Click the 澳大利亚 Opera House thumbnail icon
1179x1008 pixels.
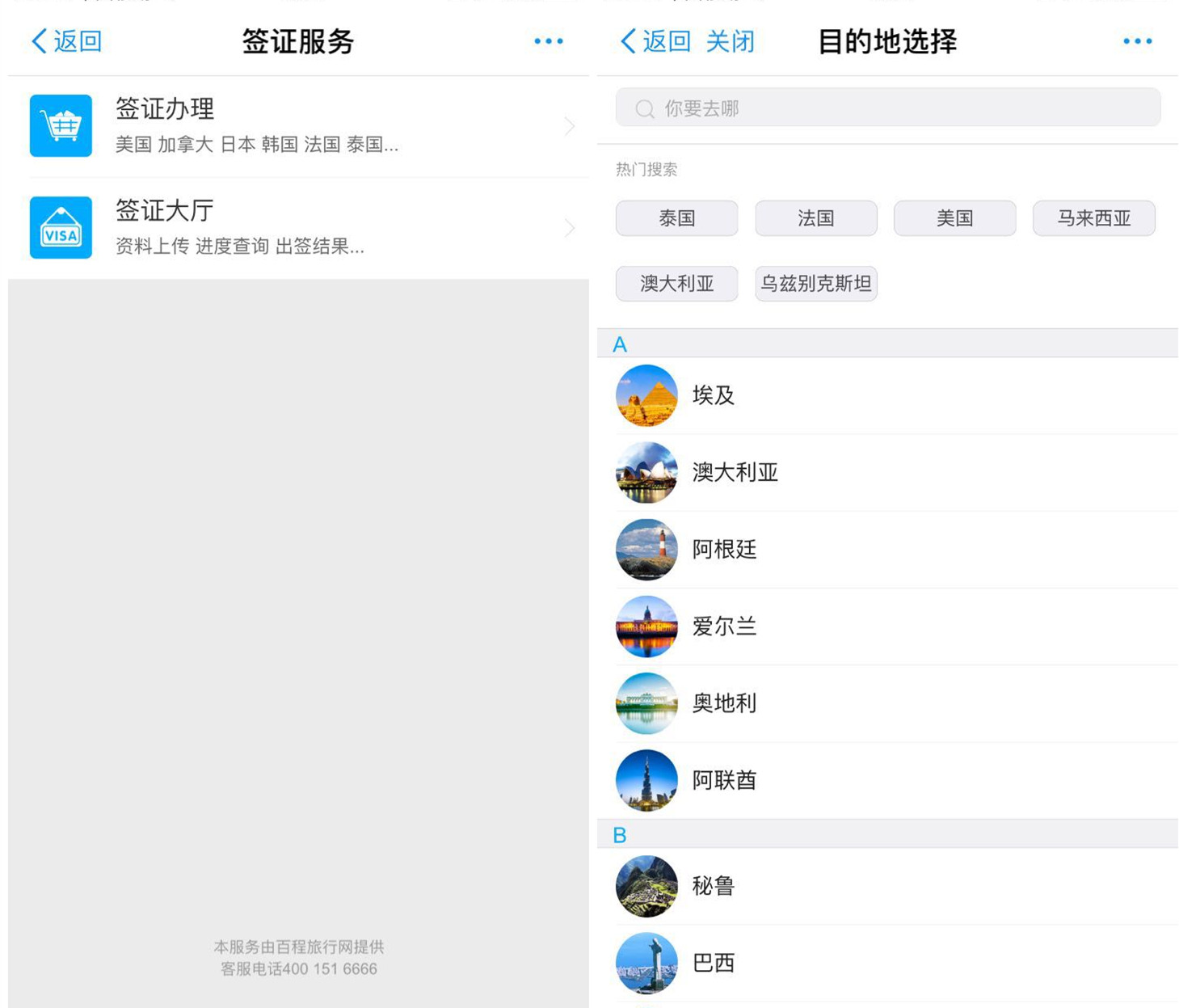tap(646, 473)
